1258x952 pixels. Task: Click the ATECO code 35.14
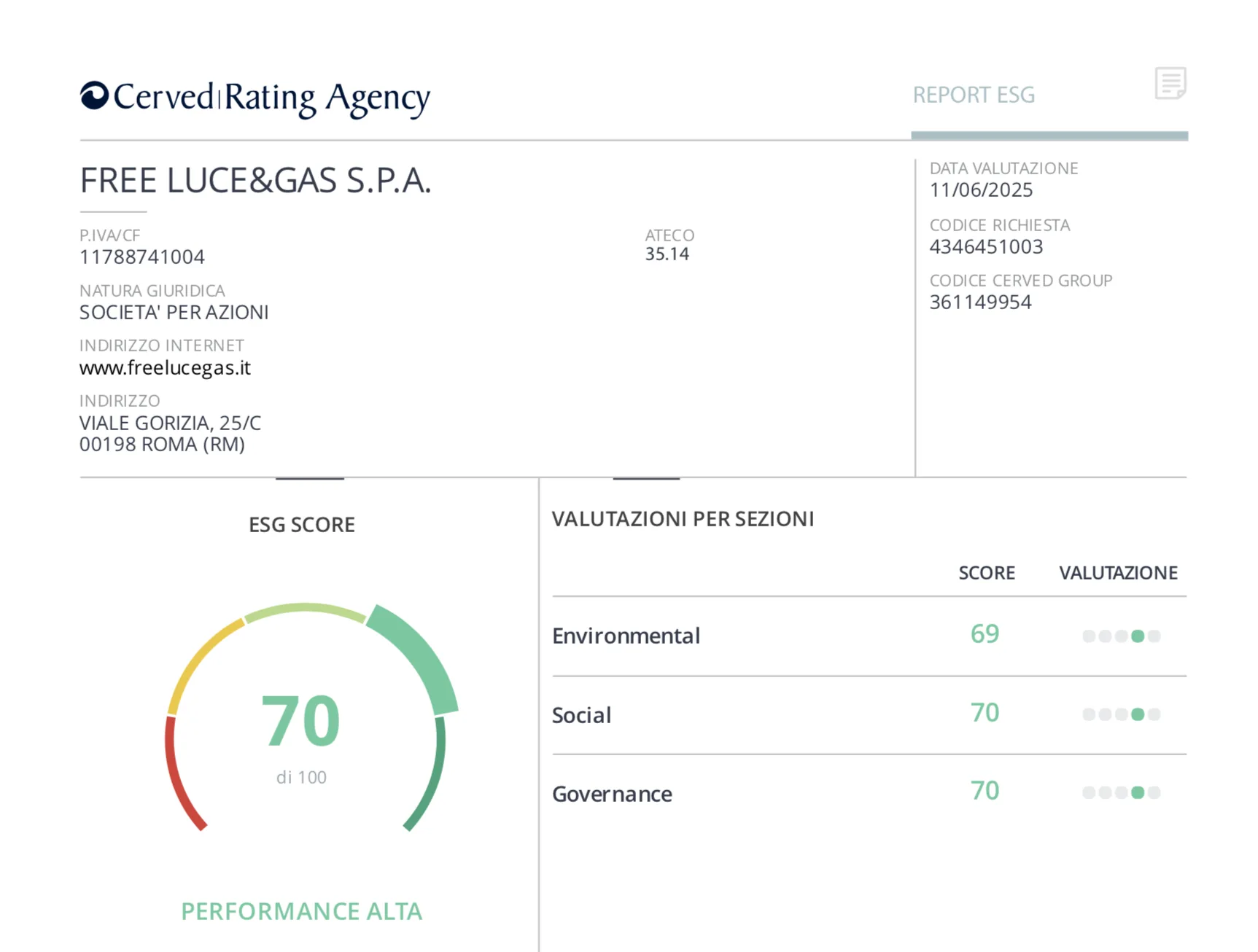coord(667,254)
